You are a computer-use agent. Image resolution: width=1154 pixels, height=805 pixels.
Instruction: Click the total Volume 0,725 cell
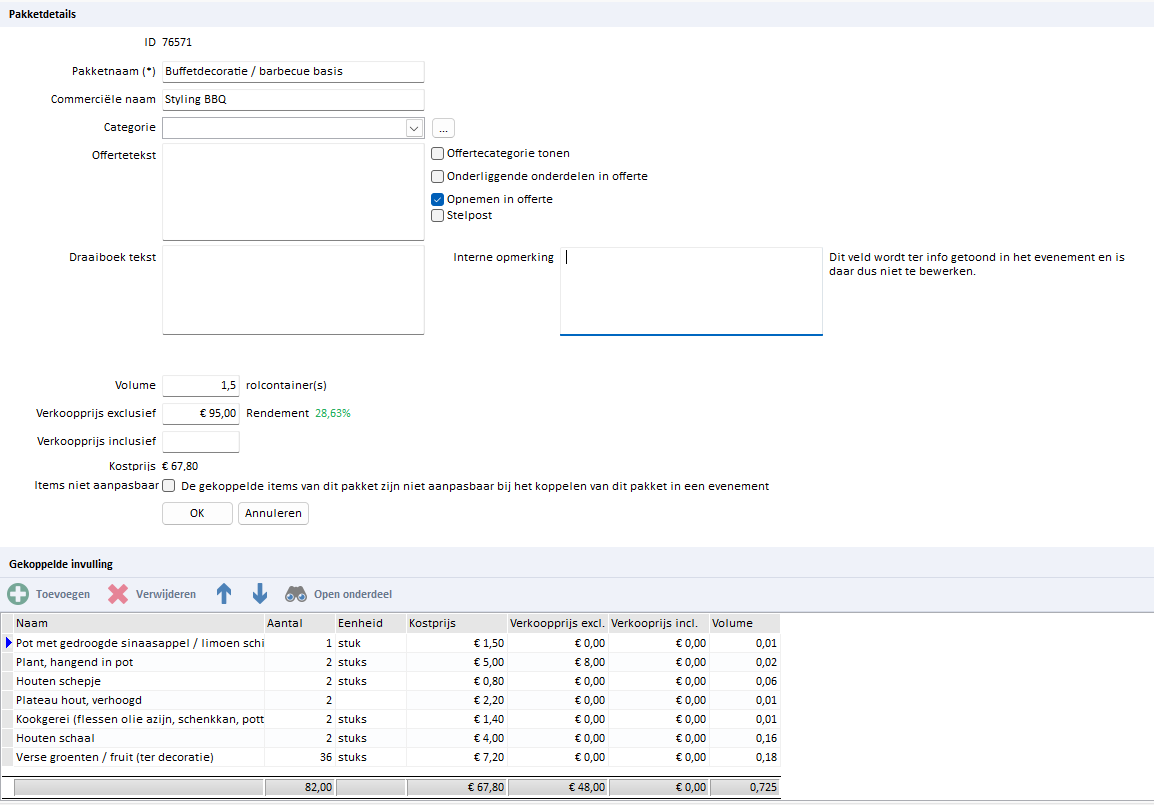point(744,787)
